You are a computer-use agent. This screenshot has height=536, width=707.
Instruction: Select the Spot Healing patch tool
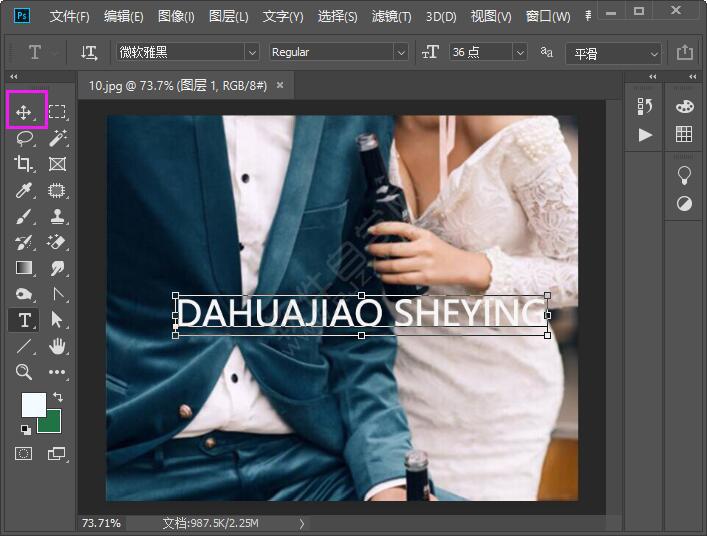point(57,191)
